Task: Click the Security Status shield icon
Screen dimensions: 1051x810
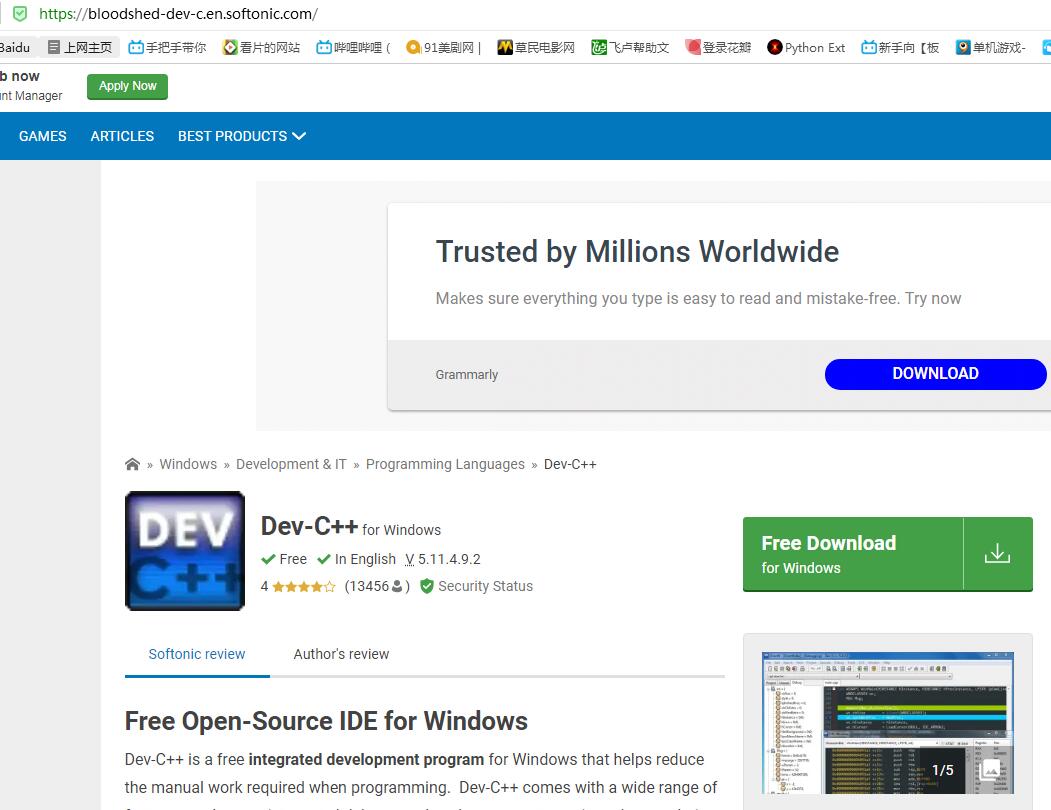Action: click(x=427, y=586)
